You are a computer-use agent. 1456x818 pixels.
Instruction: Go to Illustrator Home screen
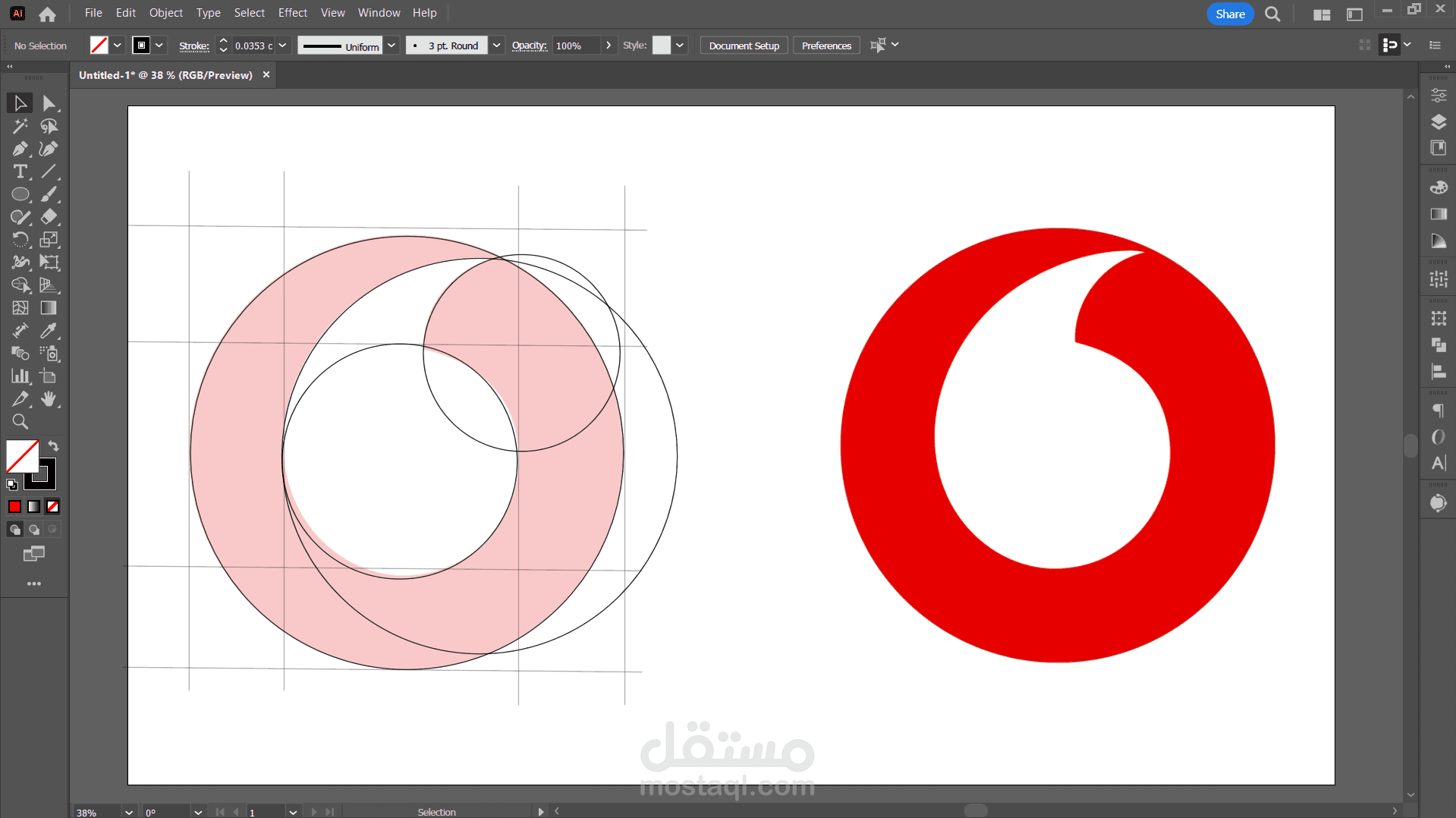(x=47, y=14)
